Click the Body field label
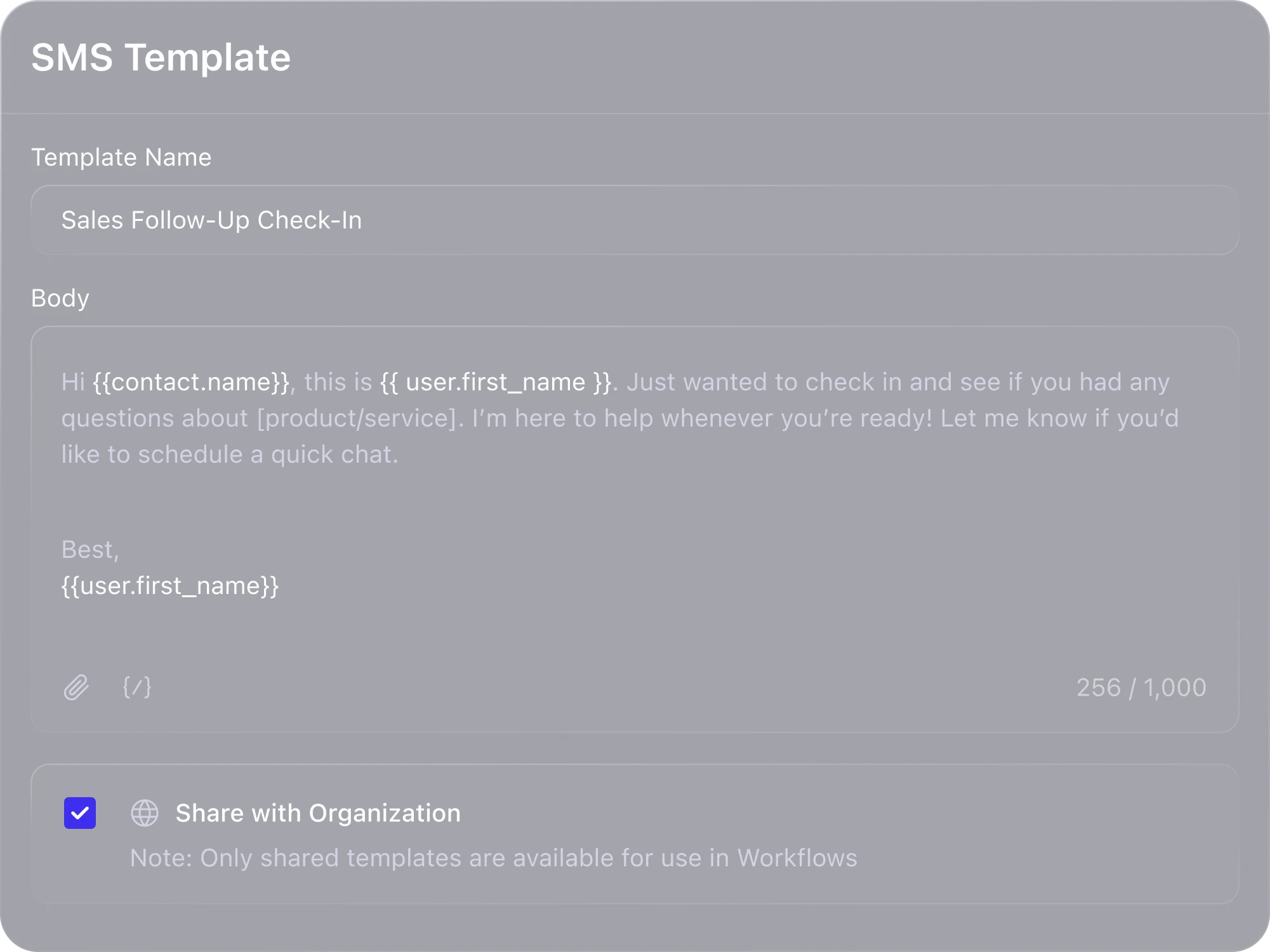The image size is (1270, 952). tap(60, 298)
